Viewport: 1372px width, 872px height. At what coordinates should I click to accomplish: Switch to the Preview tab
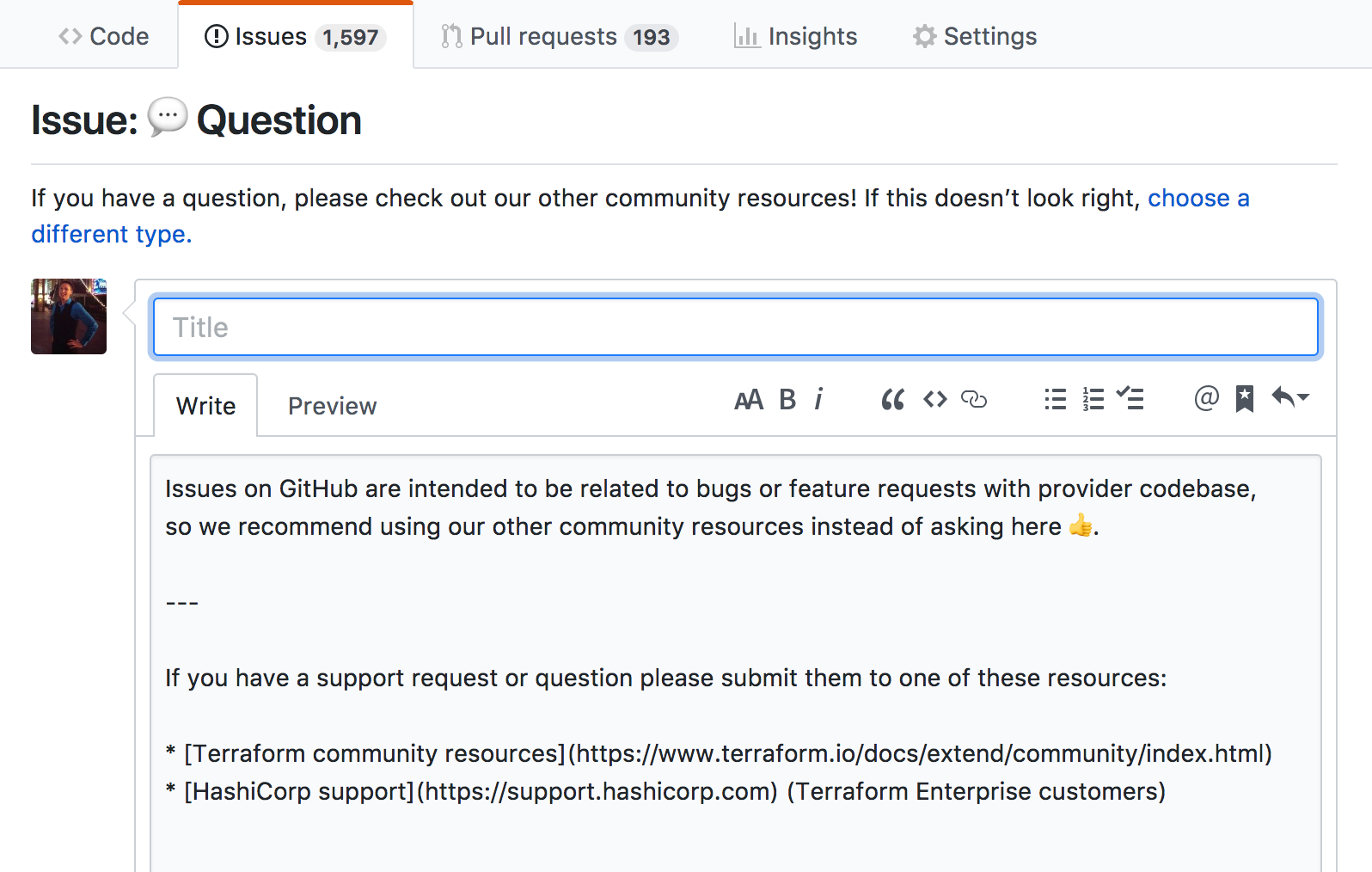point(332,406)
